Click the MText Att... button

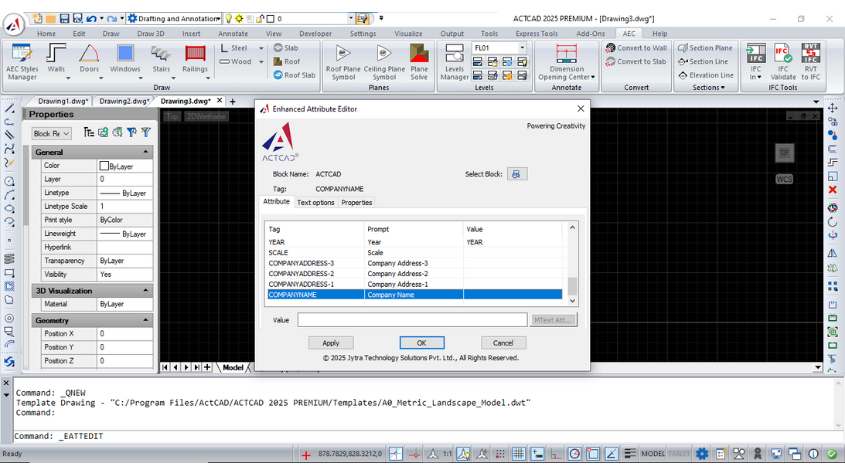click(553, 320)
